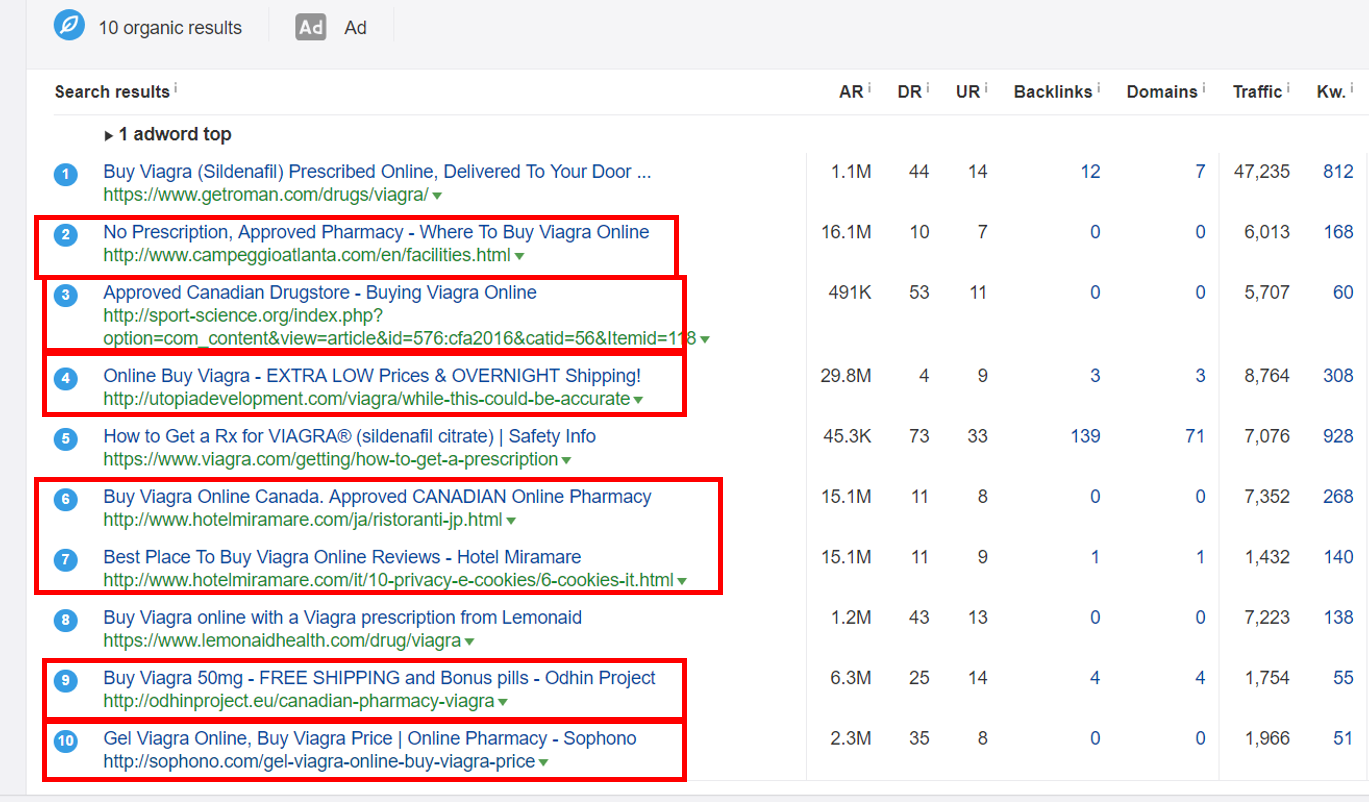Click AR value 29.8M
This screenshot has height=802, width=1369.
coord(846,376)
